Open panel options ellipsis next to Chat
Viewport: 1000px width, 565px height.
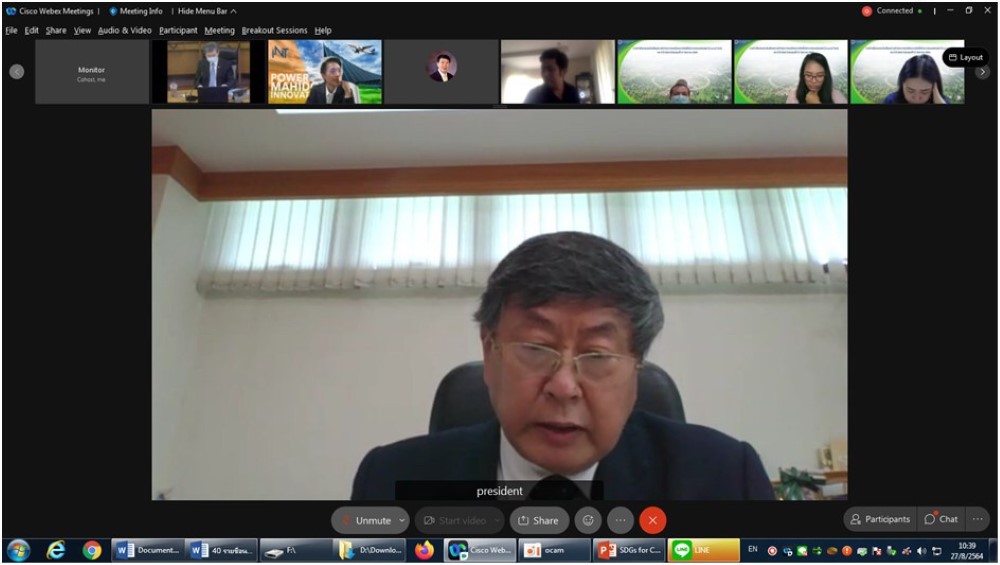pos(977,519)
